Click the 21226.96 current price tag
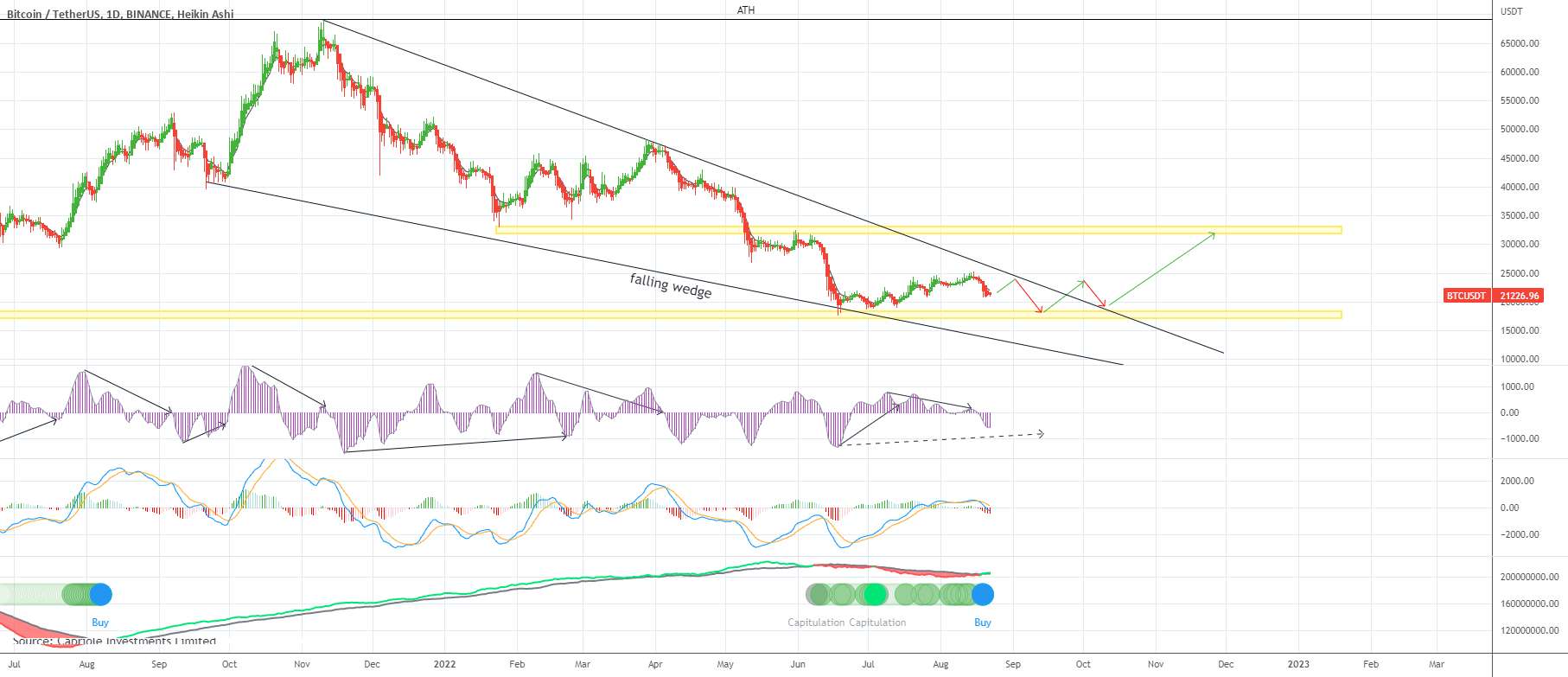Viewport: 1568px width, 677px height. point(1518,296)
